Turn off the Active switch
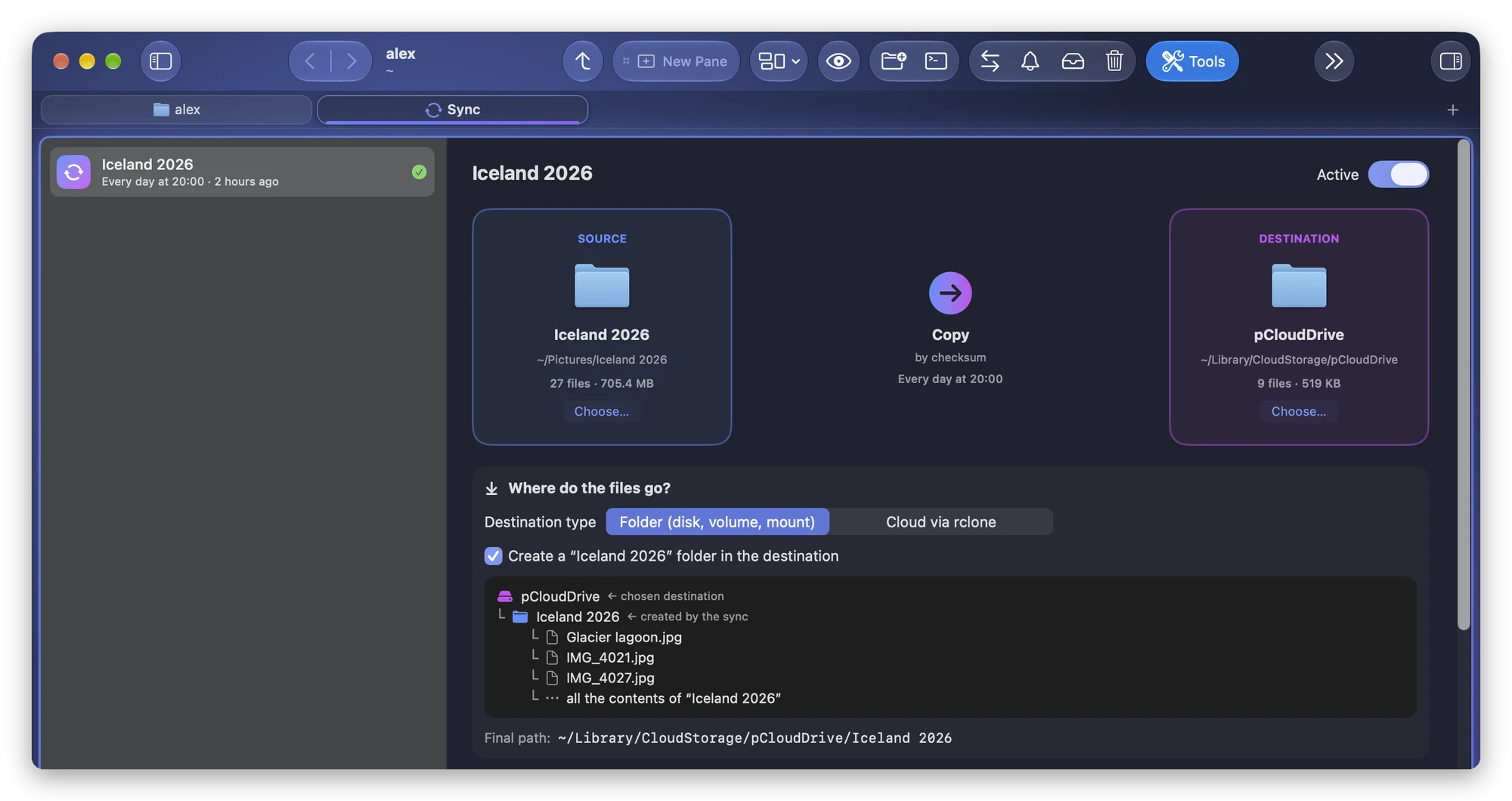Screen dimensions: 1512x801 pos(1398,175)
